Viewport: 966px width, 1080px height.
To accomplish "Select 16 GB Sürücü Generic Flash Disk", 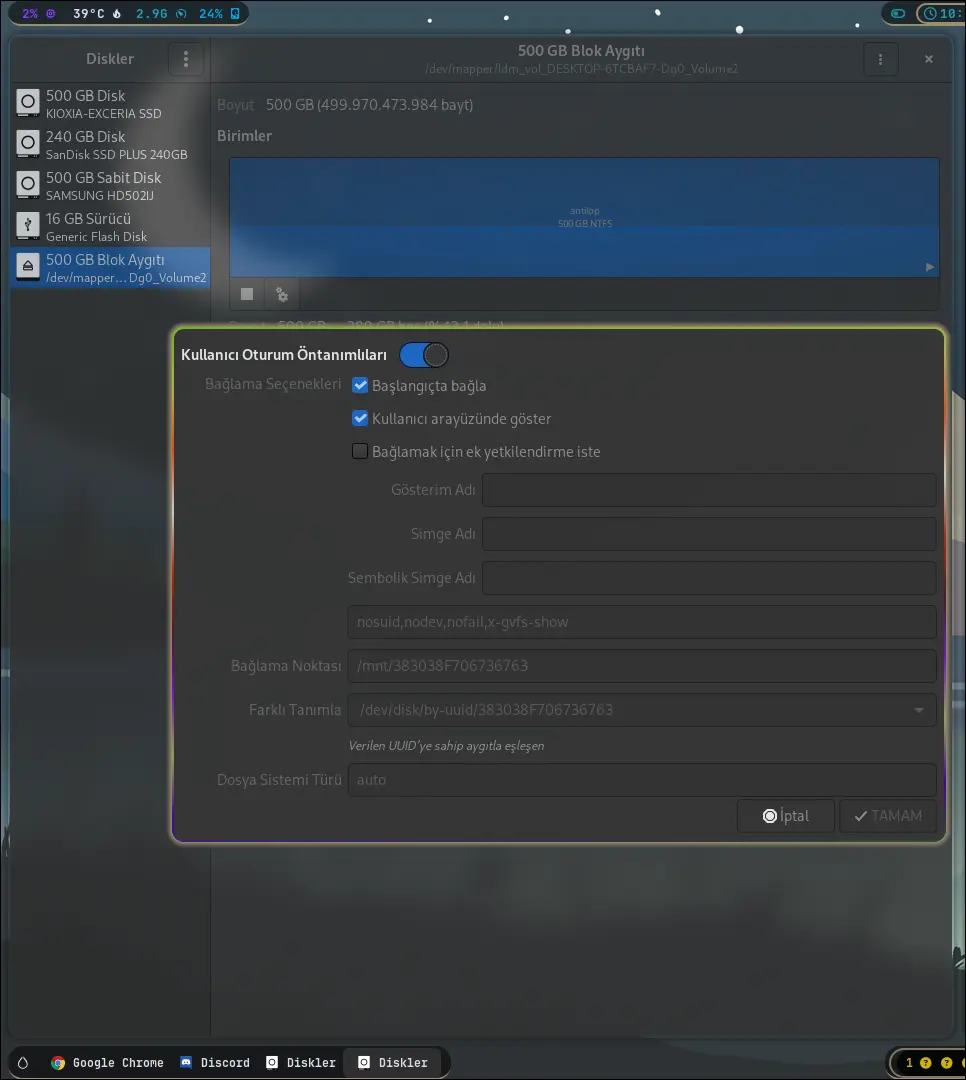I will (x=110, y=226).
